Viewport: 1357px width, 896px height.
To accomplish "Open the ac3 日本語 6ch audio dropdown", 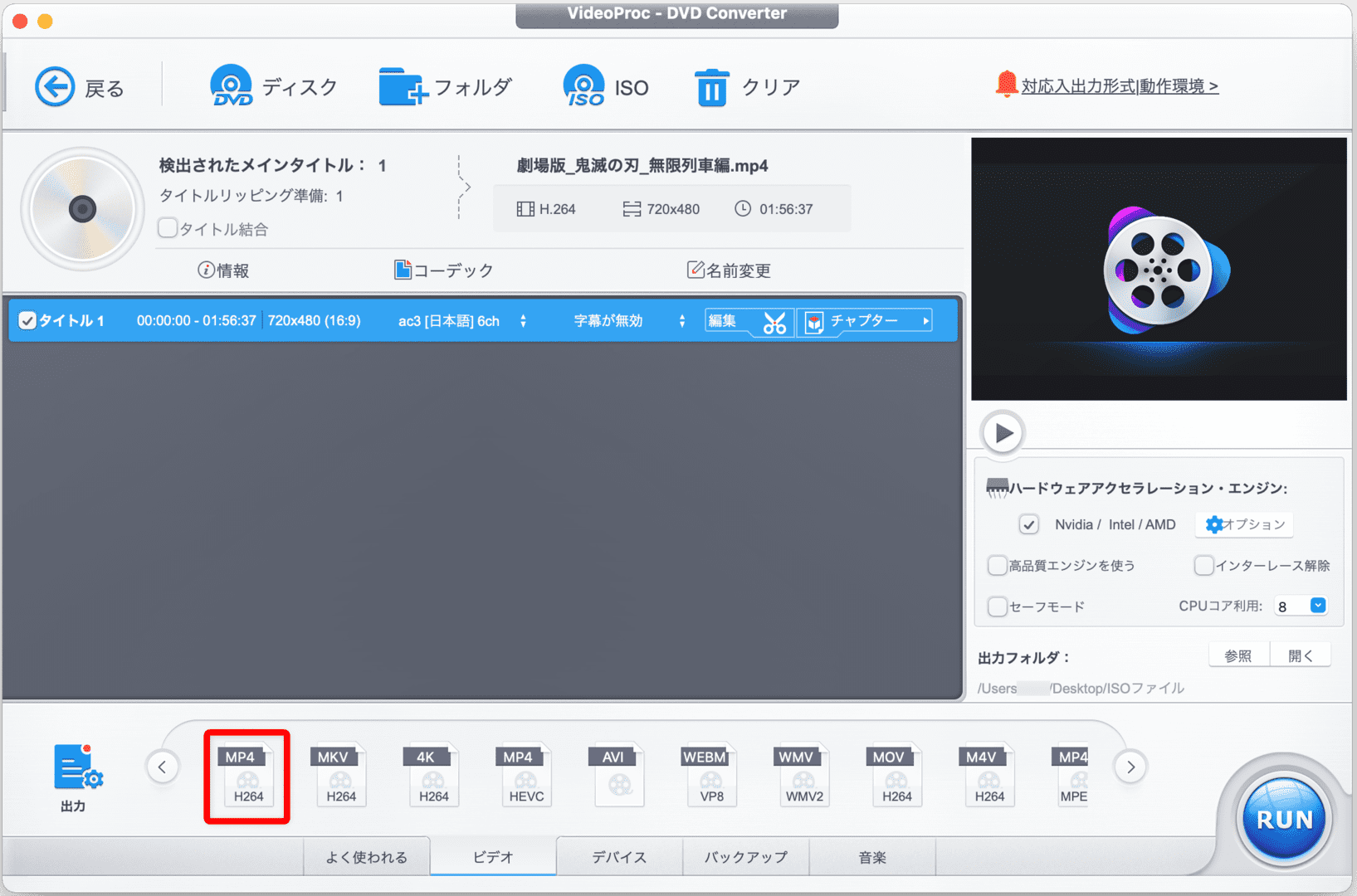I will point(523,321).
